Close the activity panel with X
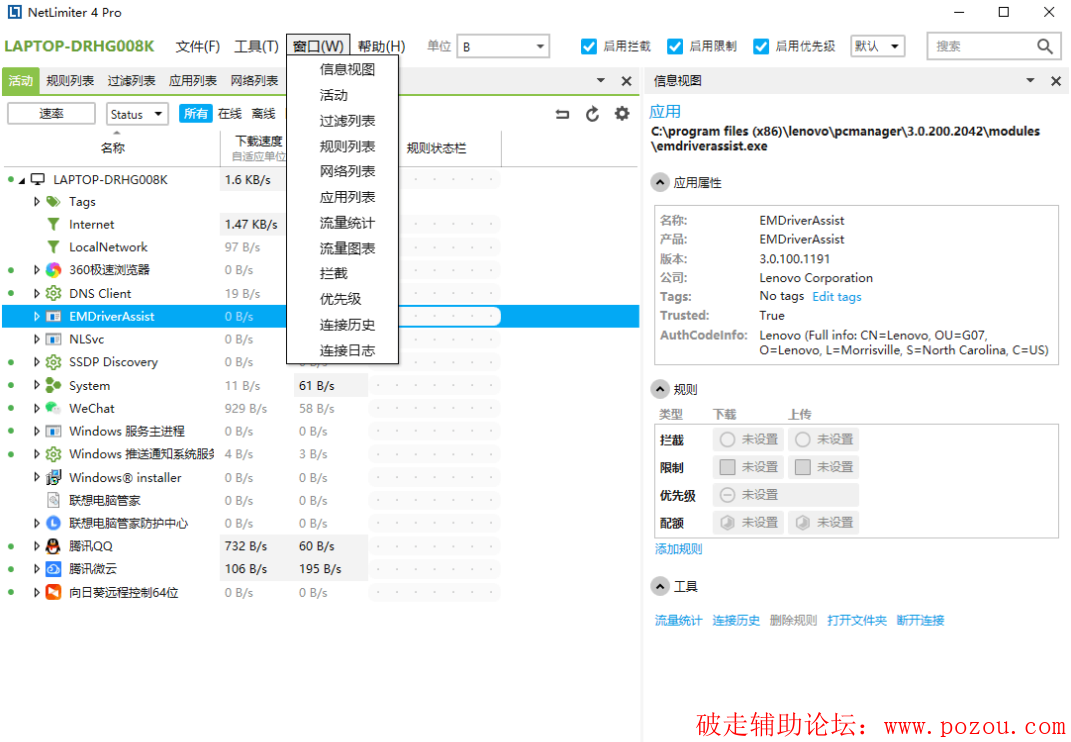The image size is (1071, 742). click(x=626, y=81)
